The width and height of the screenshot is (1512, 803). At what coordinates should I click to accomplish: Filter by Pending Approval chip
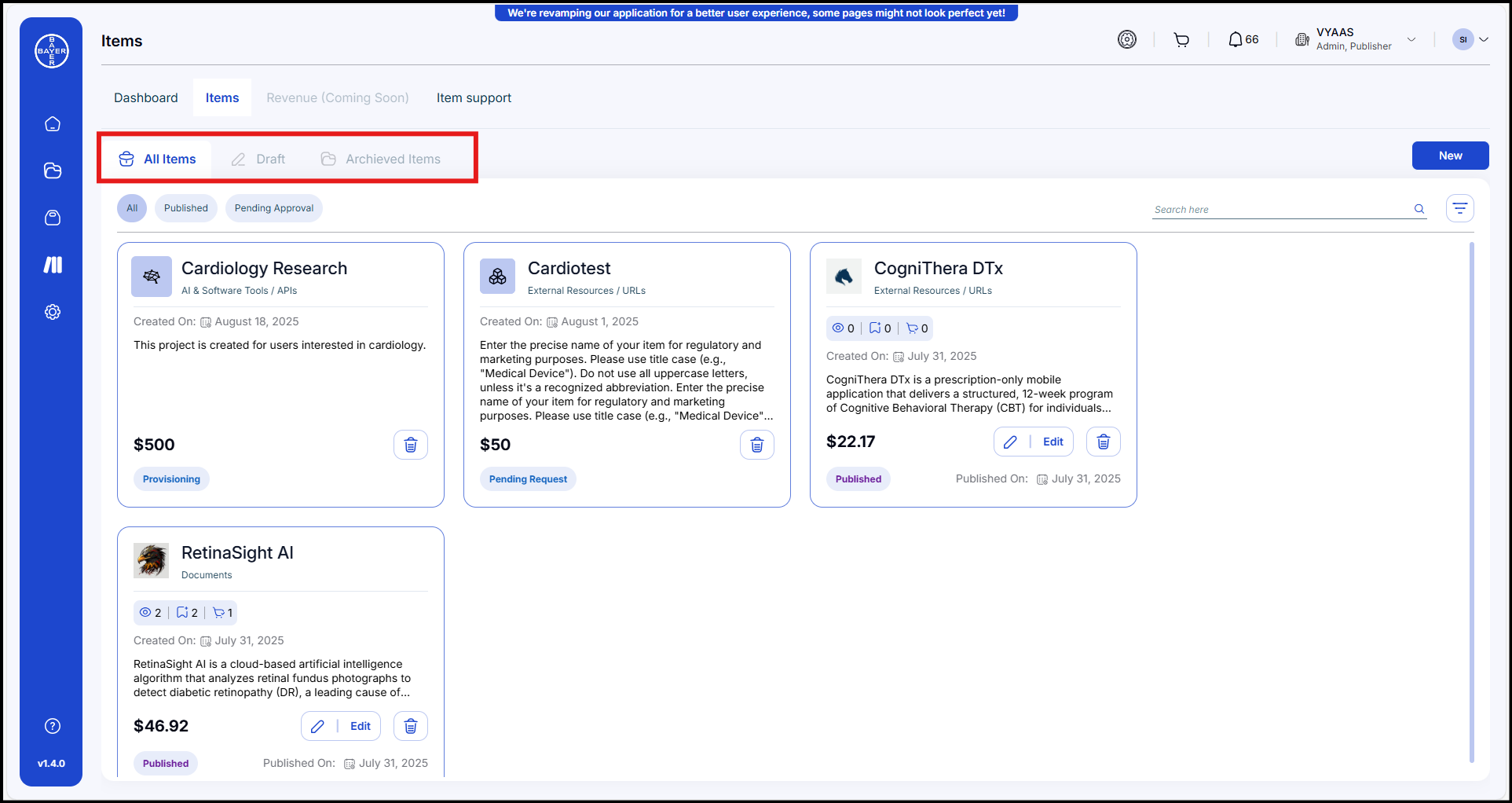(274, 208)
